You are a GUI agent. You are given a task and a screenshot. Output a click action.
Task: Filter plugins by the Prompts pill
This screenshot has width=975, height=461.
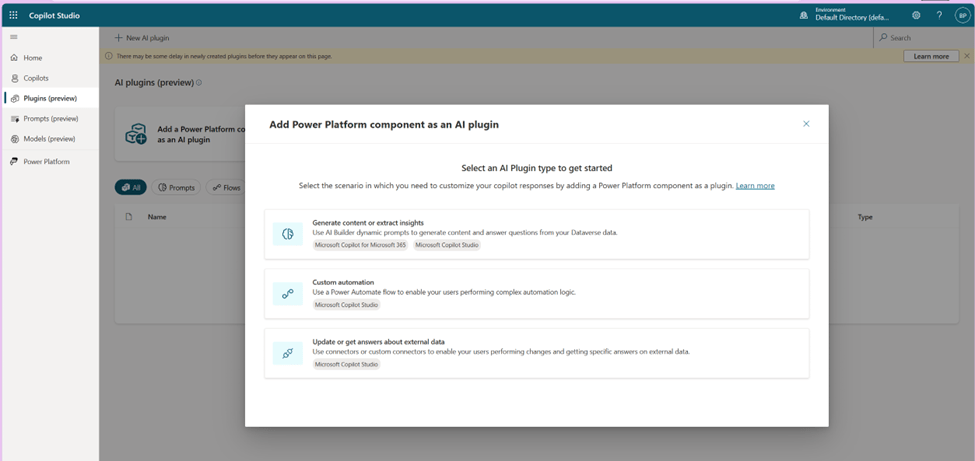pyautogui.click(x=176, y=188)
